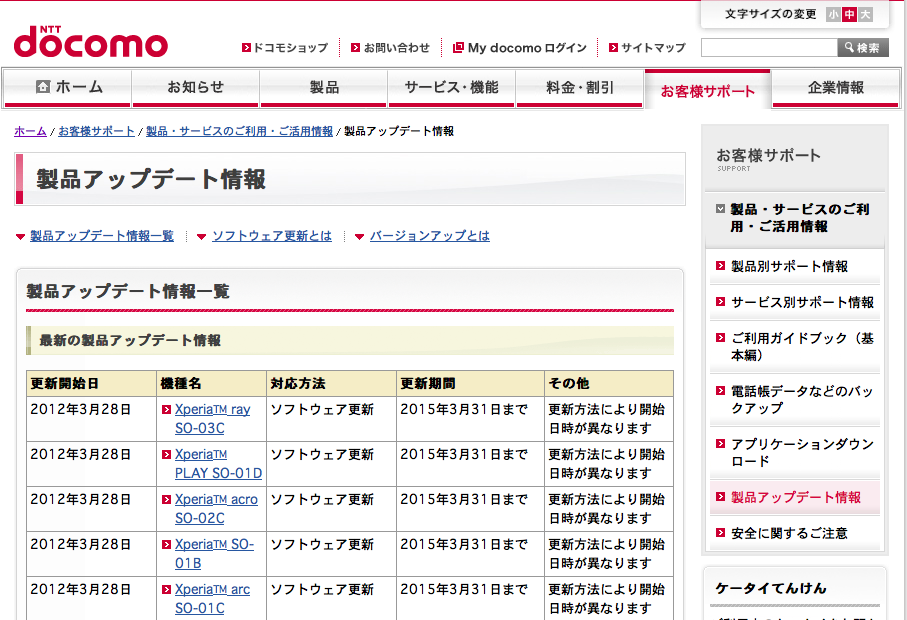The image size is (907, 620).
Task: Open Xperia arc SO-01C link
Action: 212,599
